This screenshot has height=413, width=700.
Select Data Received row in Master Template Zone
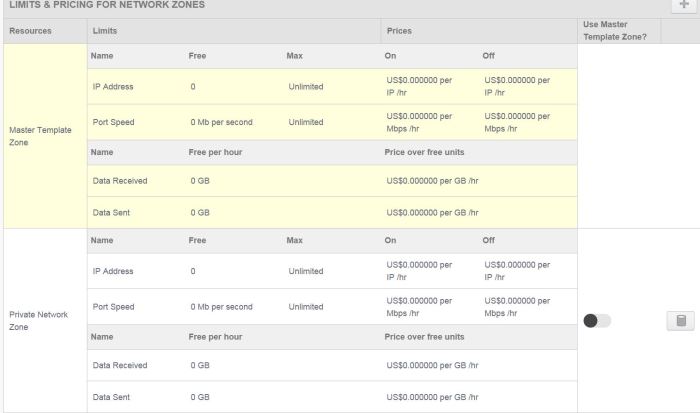[x=120, y=181]
